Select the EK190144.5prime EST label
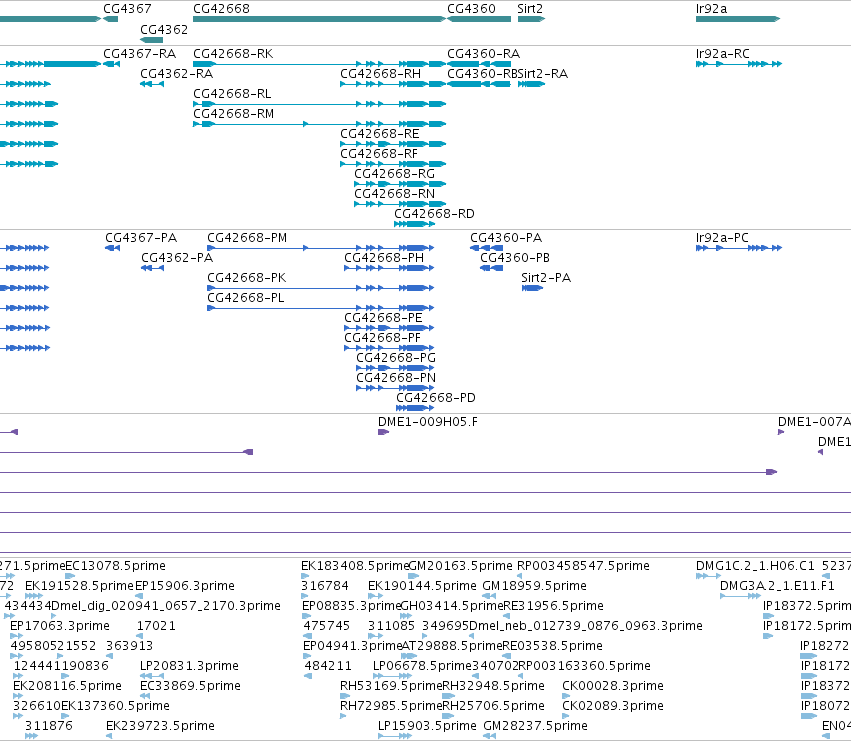Image resolution: width=851 pixels, height=741 pixels. pos(422,586)
